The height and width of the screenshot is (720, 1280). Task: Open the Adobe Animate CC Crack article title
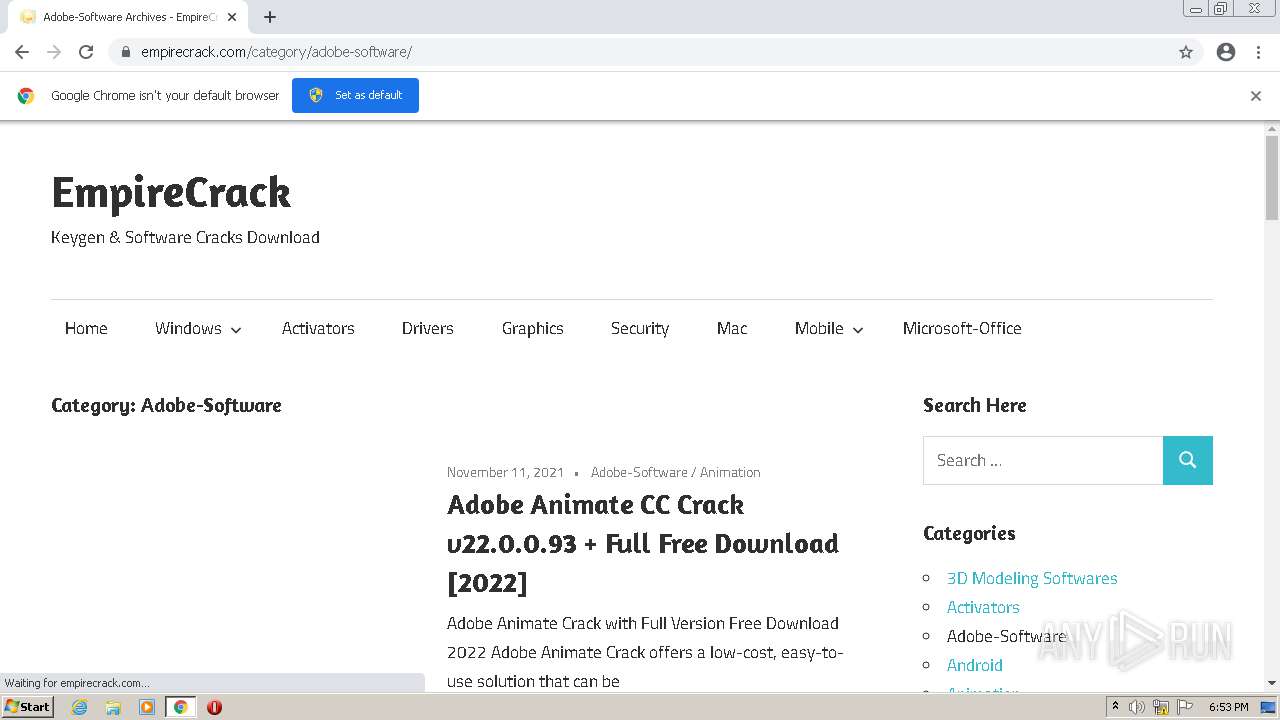click(x=643, y=543)
